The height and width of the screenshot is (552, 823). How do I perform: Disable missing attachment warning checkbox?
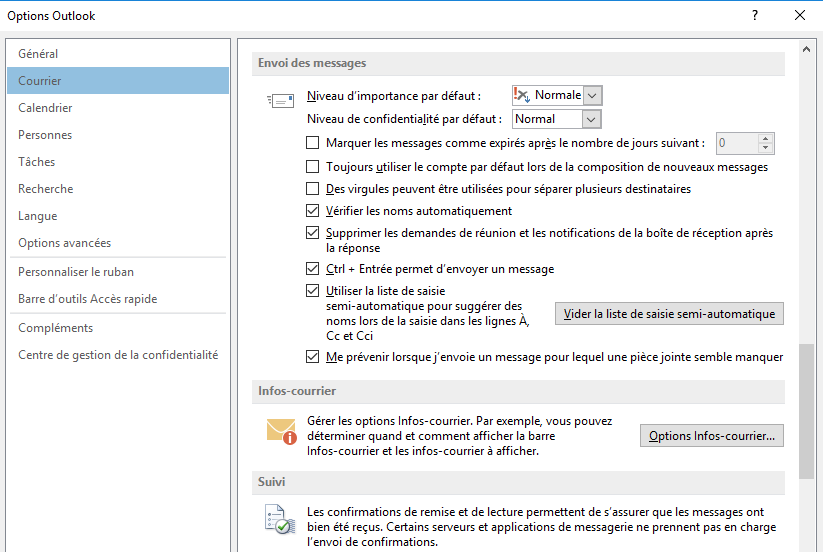312,357
